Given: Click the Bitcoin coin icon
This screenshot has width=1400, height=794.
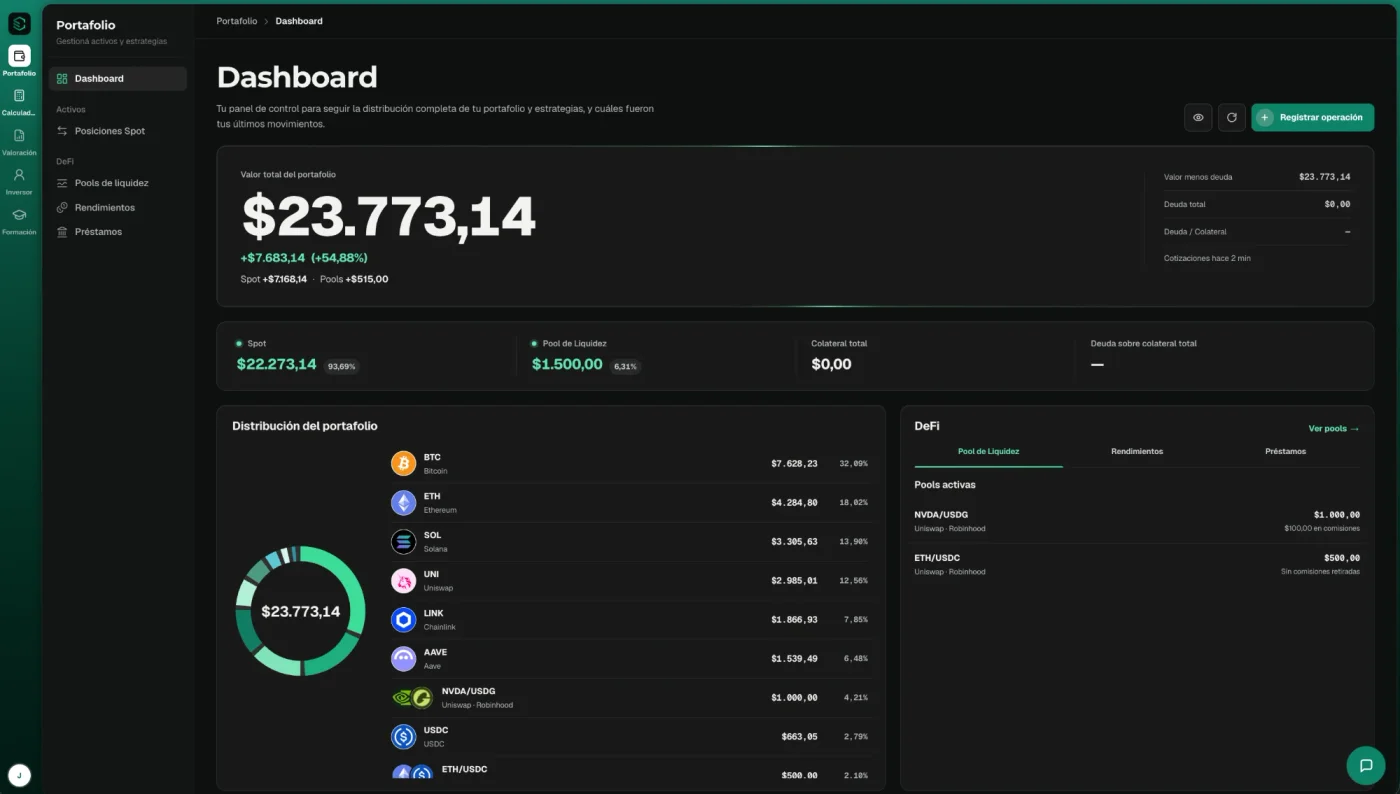Looking at the screenshot, I should (403, 464).
